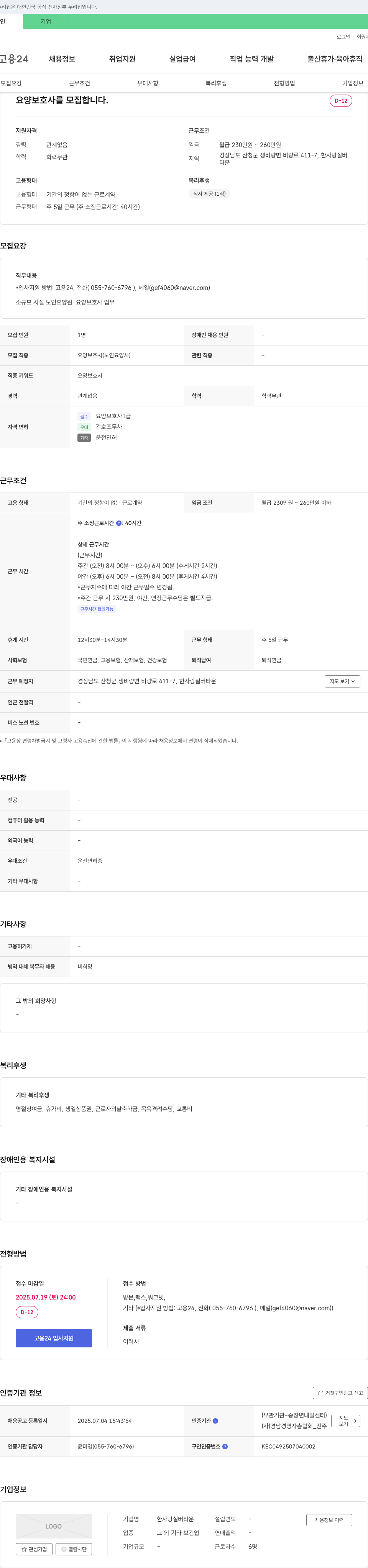Click company name 한사랑실버타운 in 기업정보
Screen dimensions: 368x1568
pos(175,1519)
